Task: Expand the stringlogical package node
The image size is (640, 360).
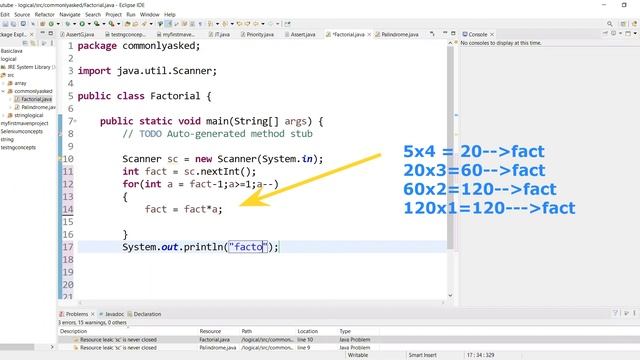Action: pos(3,115)
